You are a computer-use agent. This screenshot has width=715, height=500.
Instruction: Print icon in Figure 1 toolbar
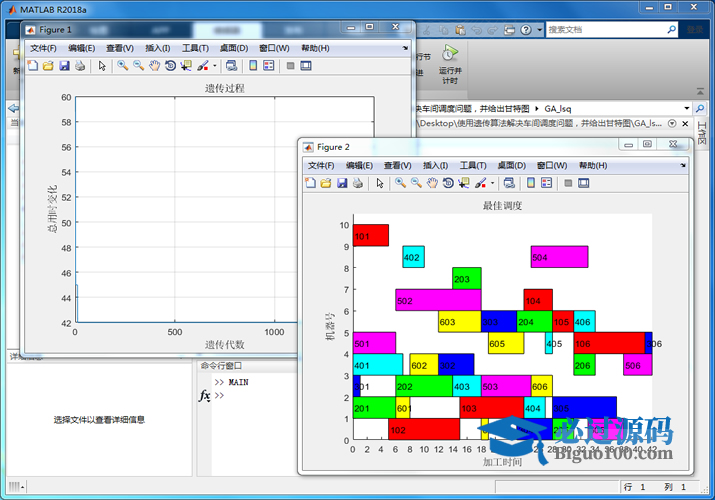coord(80,66)
